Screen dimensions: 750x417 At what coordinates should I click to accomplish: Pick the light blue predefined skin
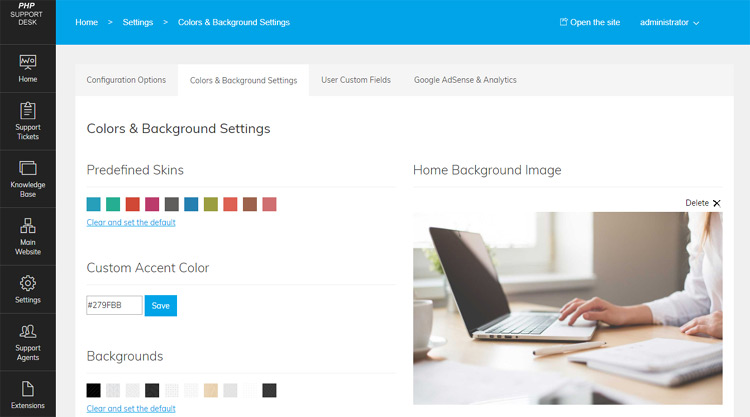[x=94, y=204]
